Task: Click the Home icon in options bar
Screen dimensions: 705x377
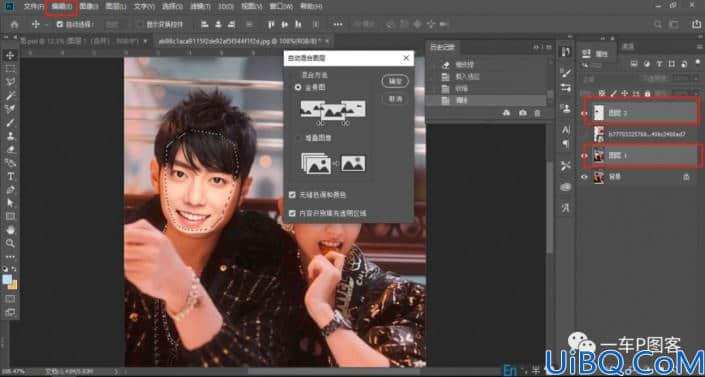Action: 14,24
